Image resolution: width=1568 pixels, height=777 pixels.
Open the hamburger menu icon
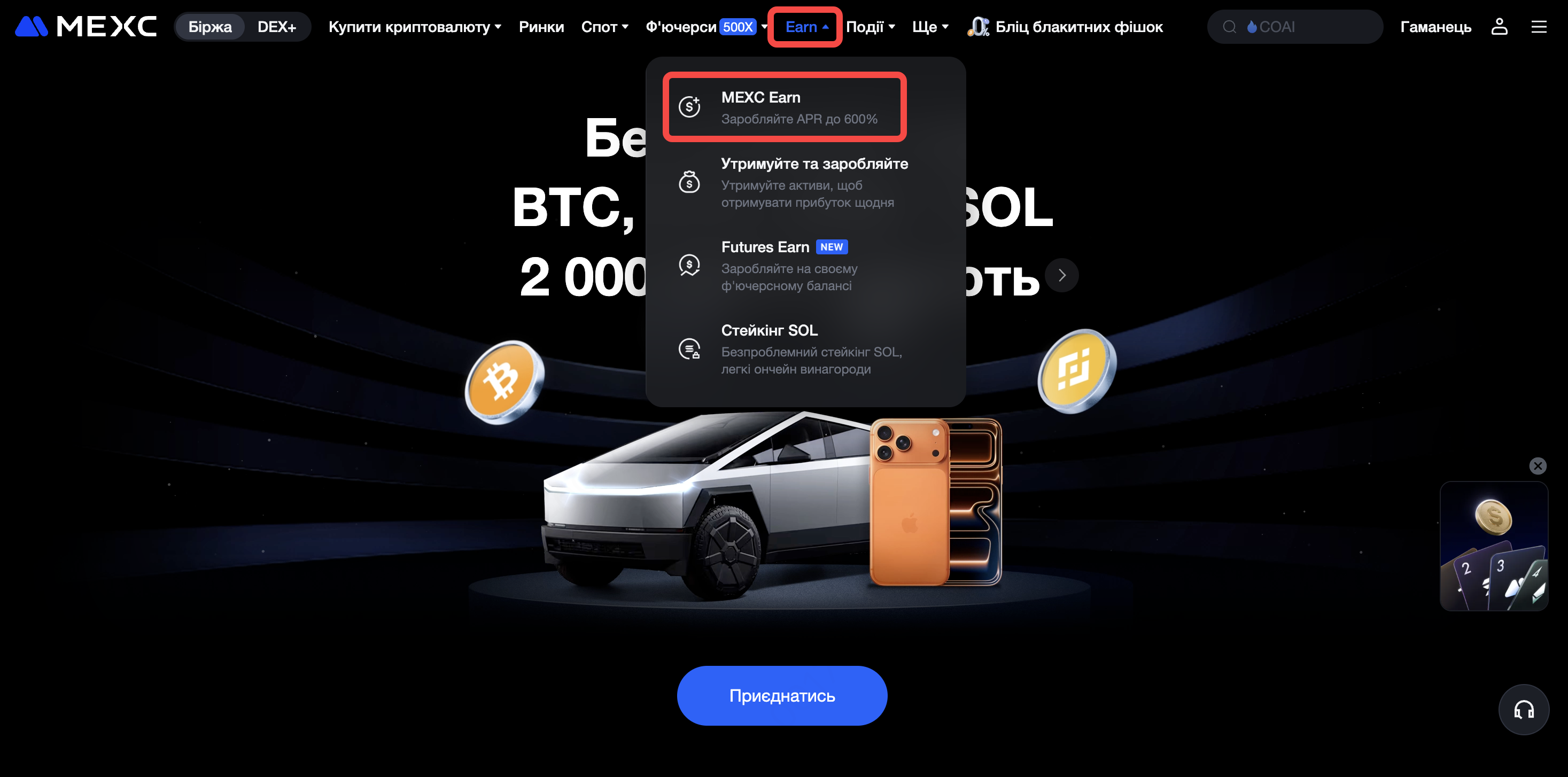pyautogui.click(x=1539, y=27)
